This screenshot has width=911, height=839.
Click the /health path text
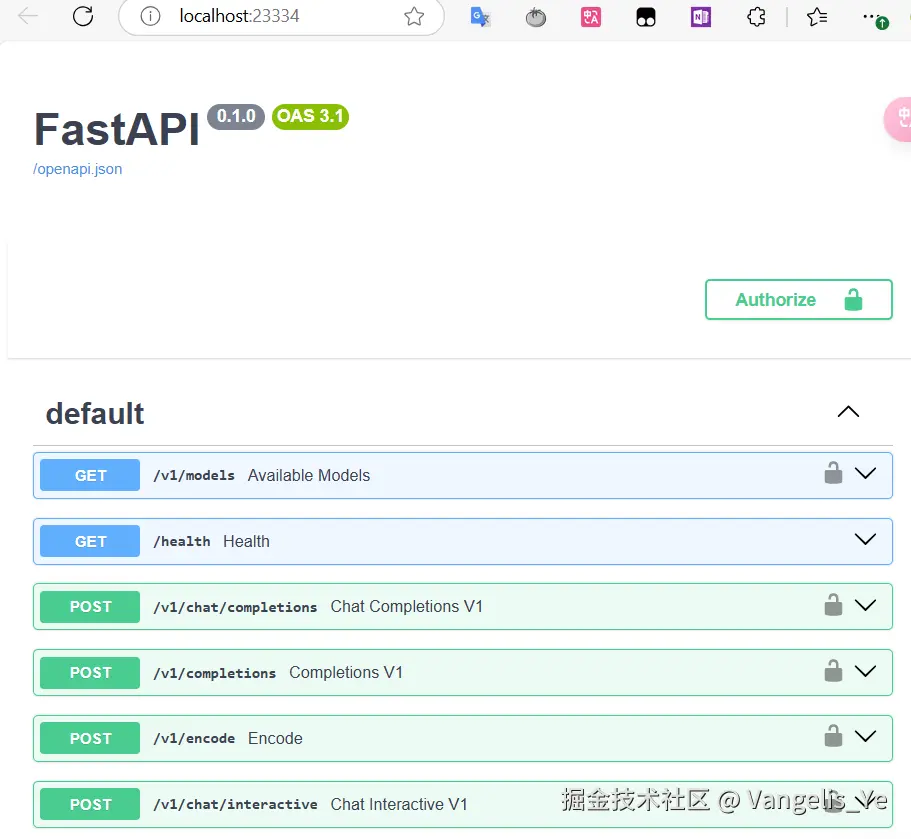coord(182,542)
